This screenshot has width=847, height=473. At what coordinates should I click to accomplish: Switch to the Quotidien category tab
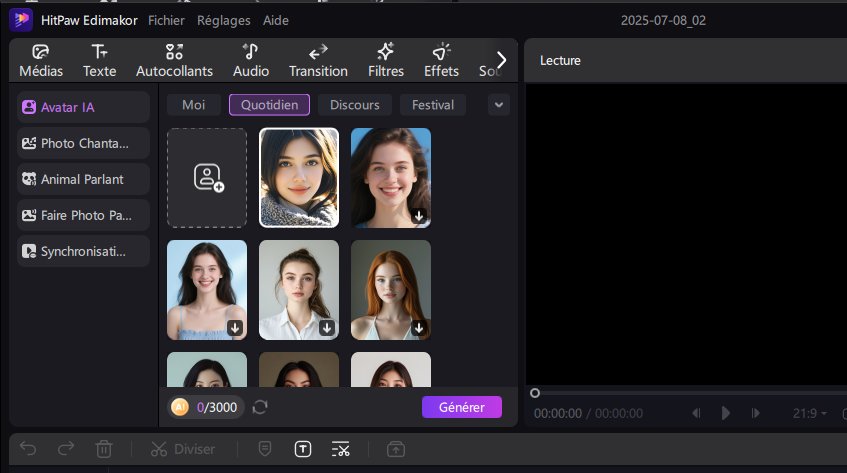coord(270,105)
